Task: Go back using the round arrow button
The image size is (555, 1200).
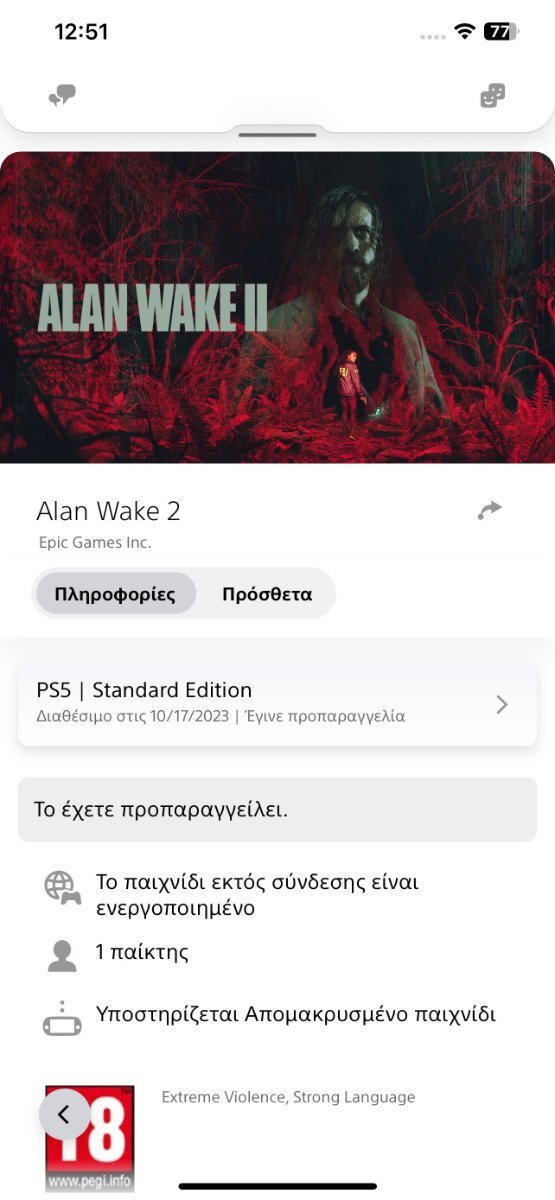Action: click(64, 1114)
